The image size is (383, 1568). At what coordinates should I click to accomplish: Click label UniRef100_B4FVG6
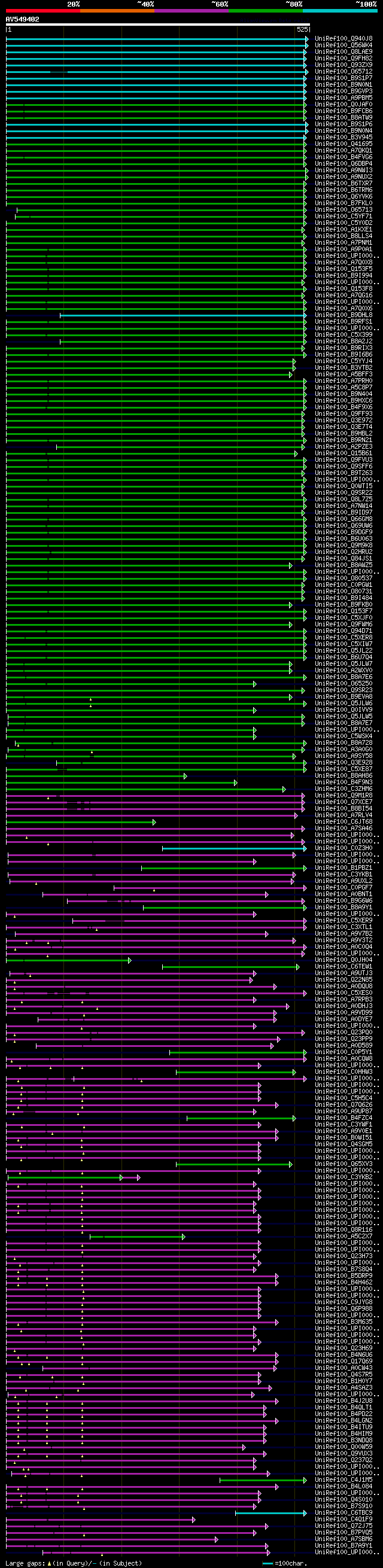(x=344, y=158)
